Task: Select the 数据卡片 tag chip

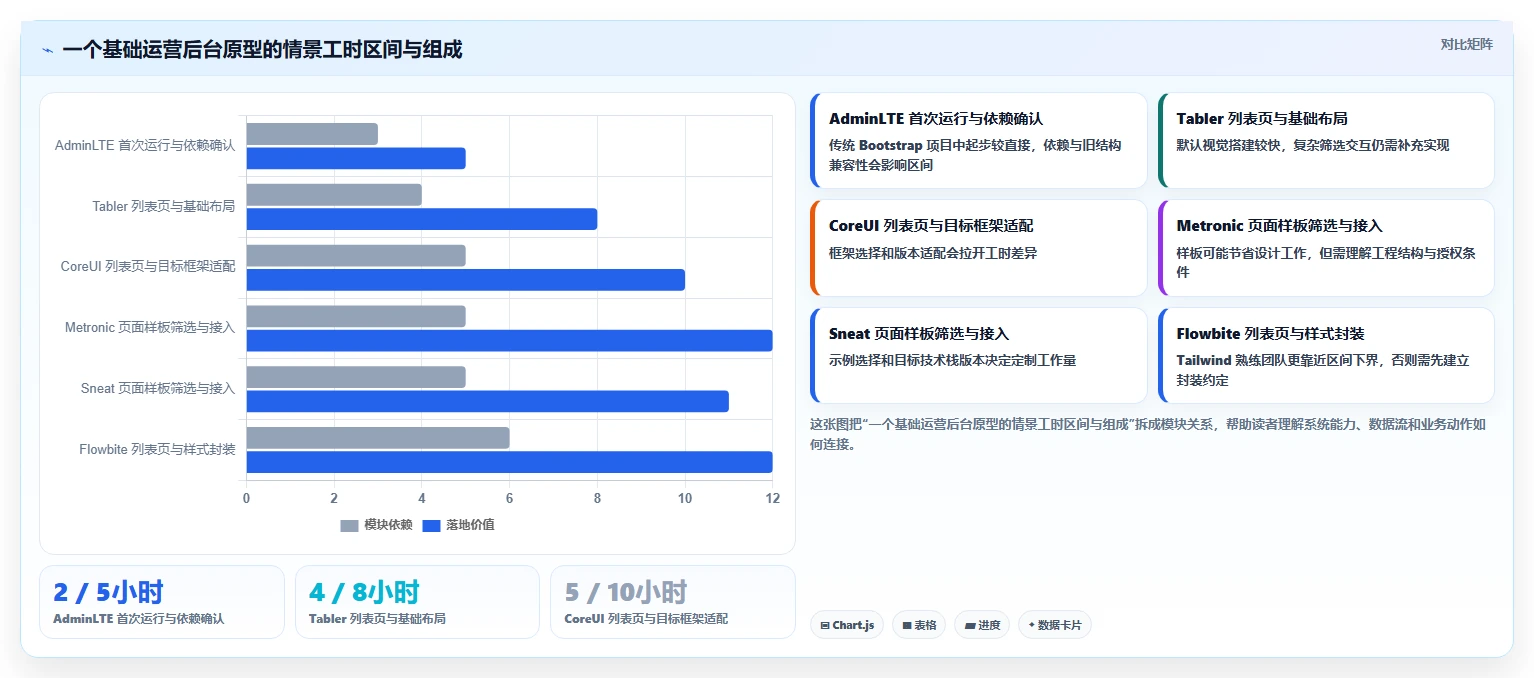Action: (x=1054, y=625)
